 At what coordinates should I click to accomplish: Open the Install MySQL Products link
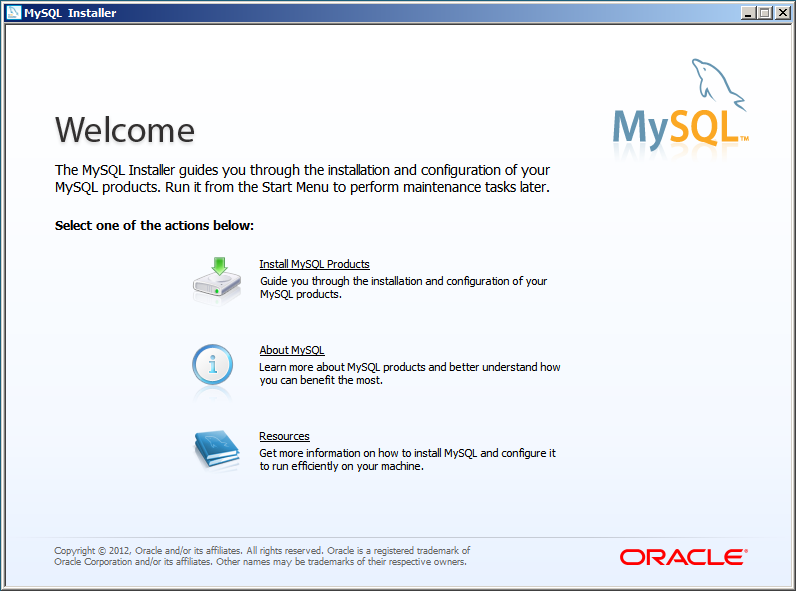click(x=314, y=264)
